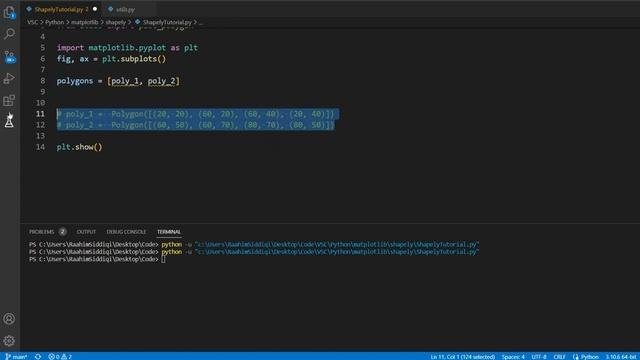Open the Explorer view in activity bar

pos(9,12)
